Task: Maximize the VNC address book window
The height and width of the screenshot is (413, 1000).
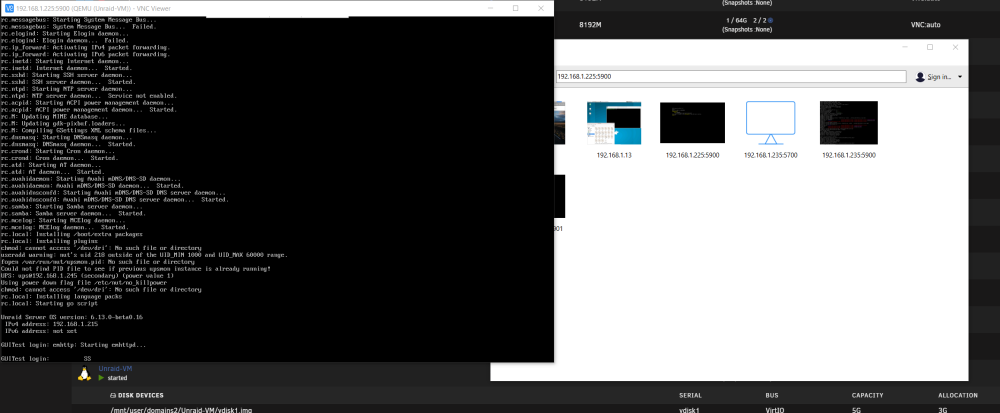Action: [x=930, y=47]
